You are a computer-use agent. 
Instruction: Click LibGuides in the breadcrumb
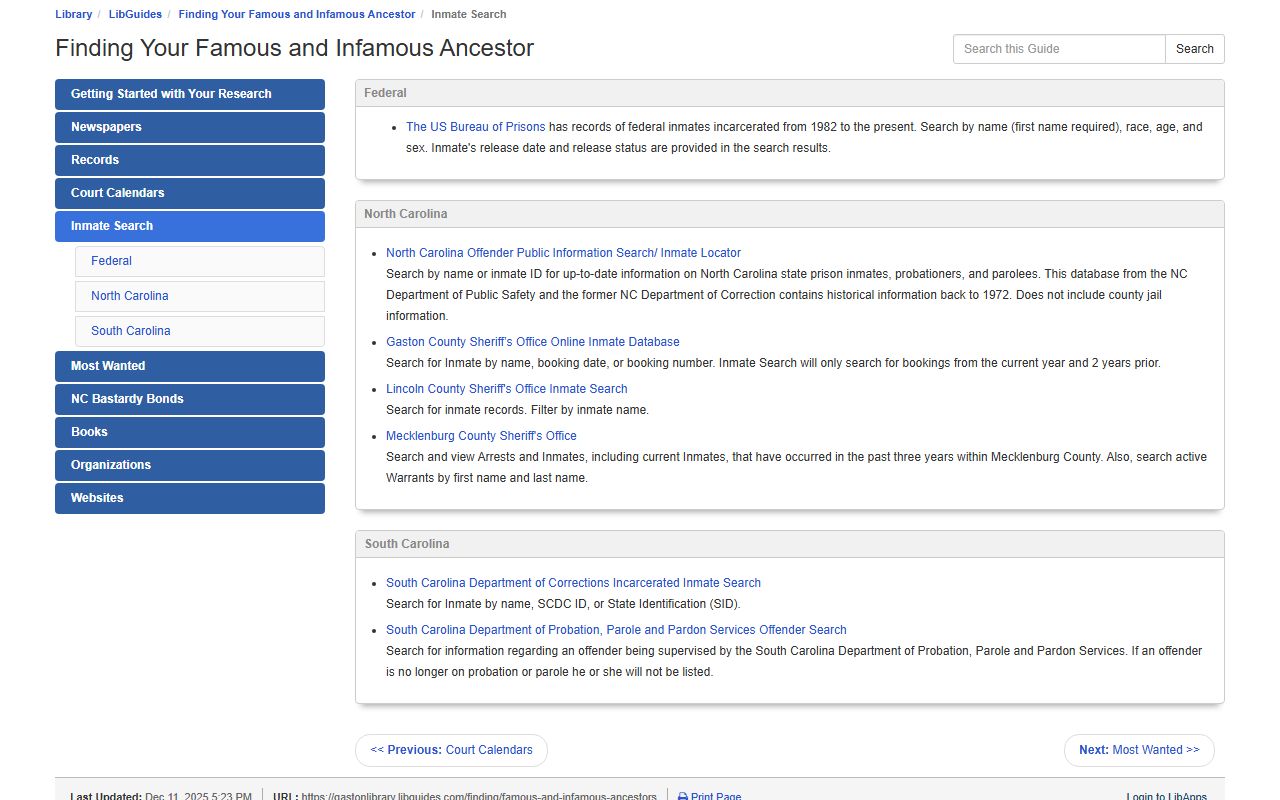coord(135,15)
